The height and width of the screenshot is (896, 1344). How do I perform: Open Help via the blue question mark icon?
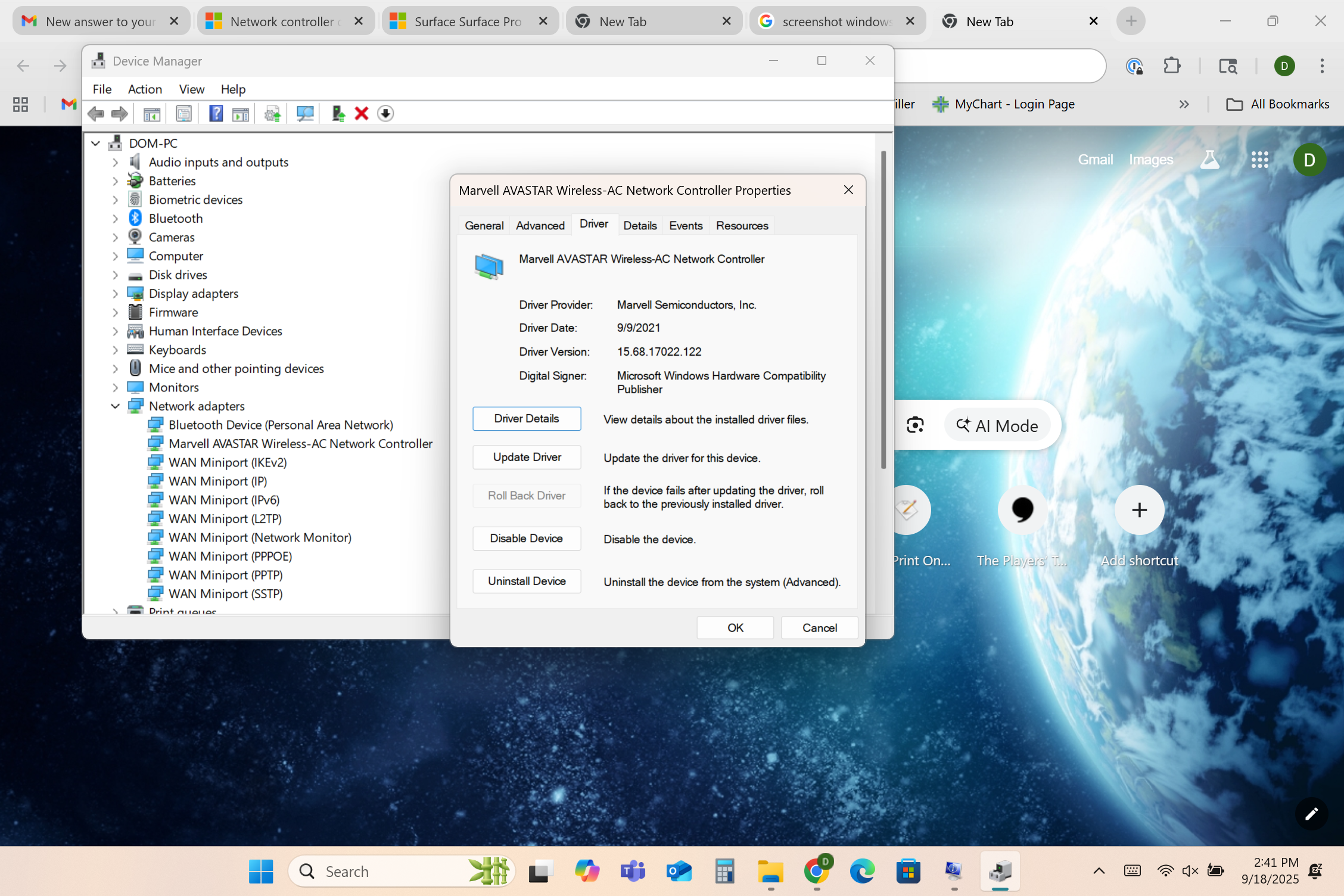tap(216, 113)
